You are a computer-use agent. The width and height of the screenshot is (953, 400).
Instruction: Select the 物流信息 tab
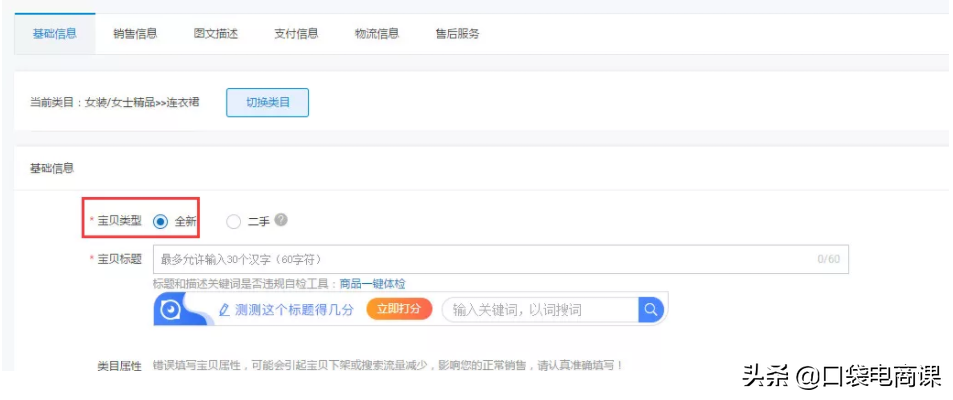(377, 33)
